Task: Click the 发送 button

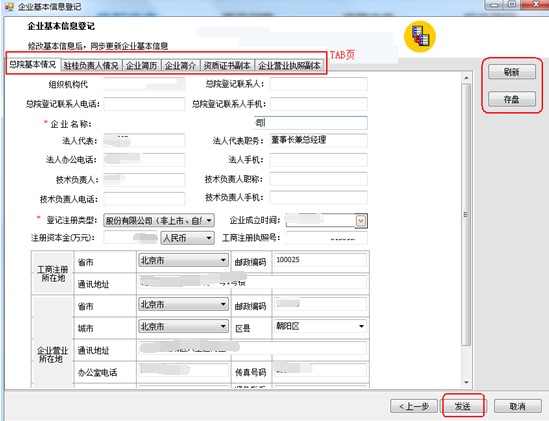Action: [x=463, y=406]
